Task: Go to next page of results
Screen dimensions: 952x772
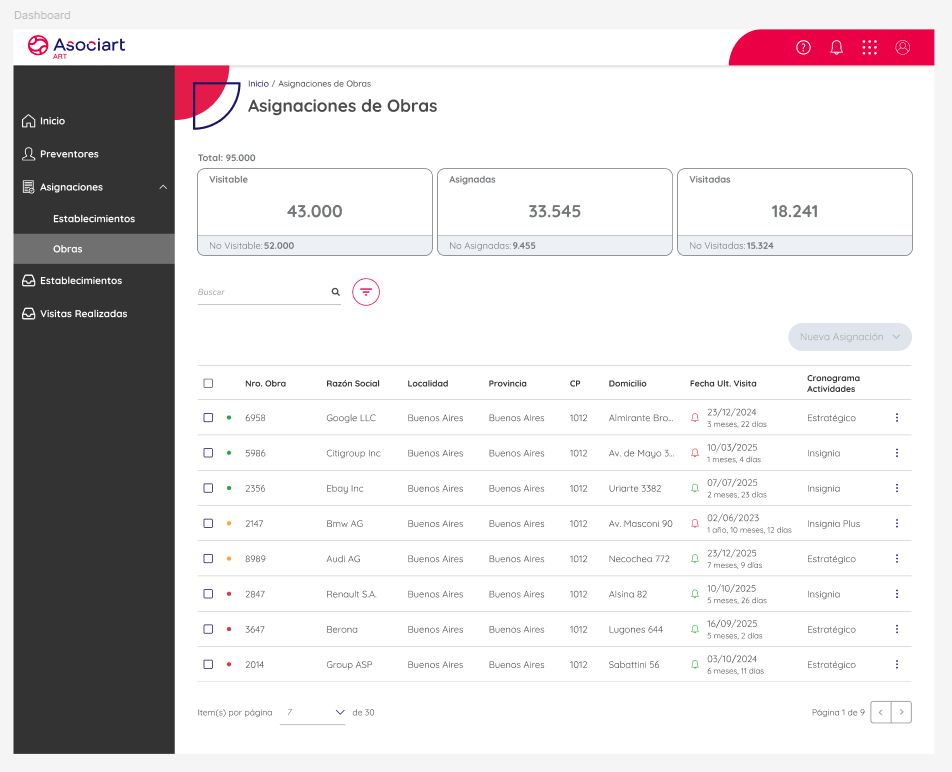Action: coord(901,712)
